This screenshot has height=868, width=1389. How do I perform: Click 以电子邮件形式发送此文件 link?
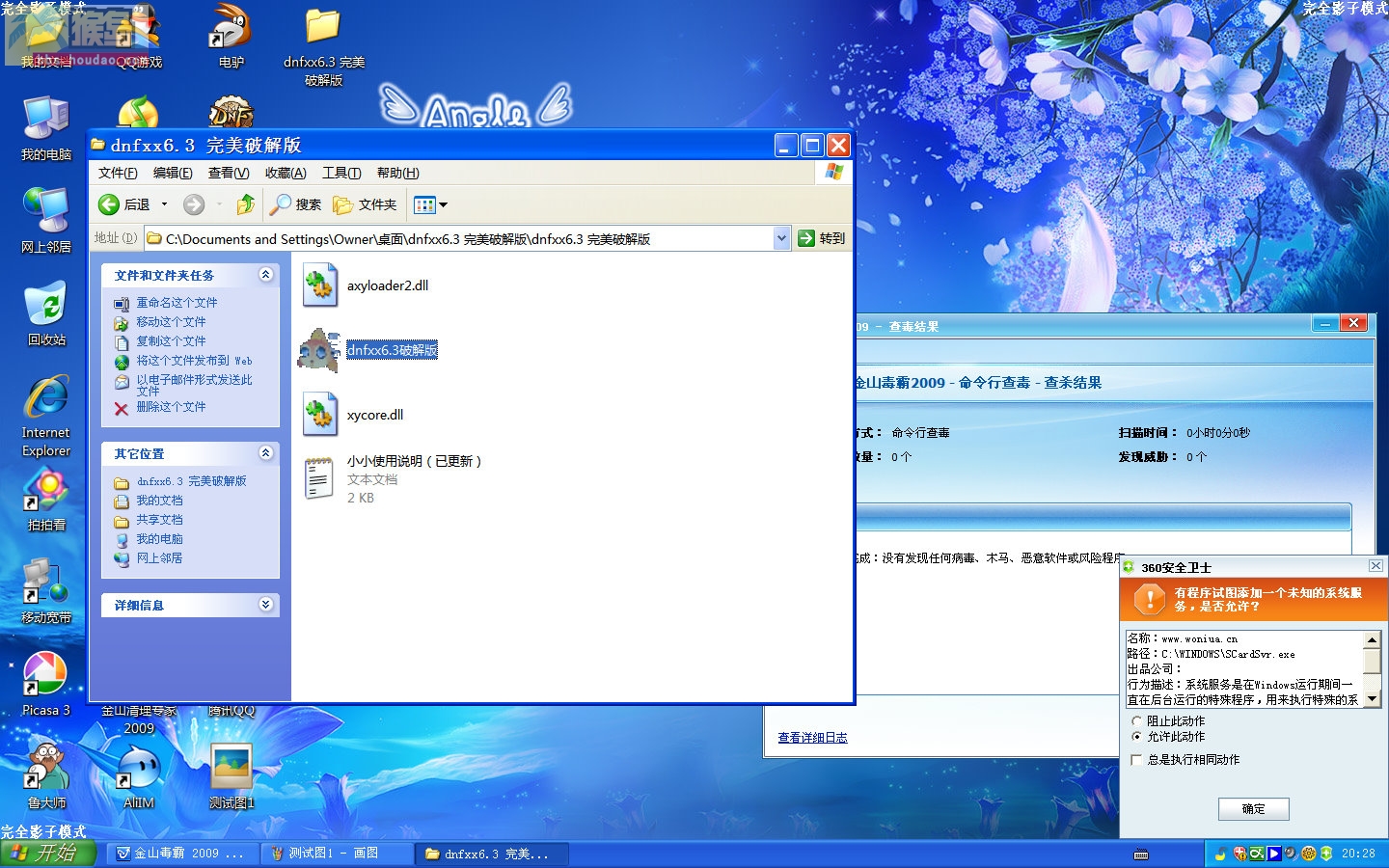194,386
